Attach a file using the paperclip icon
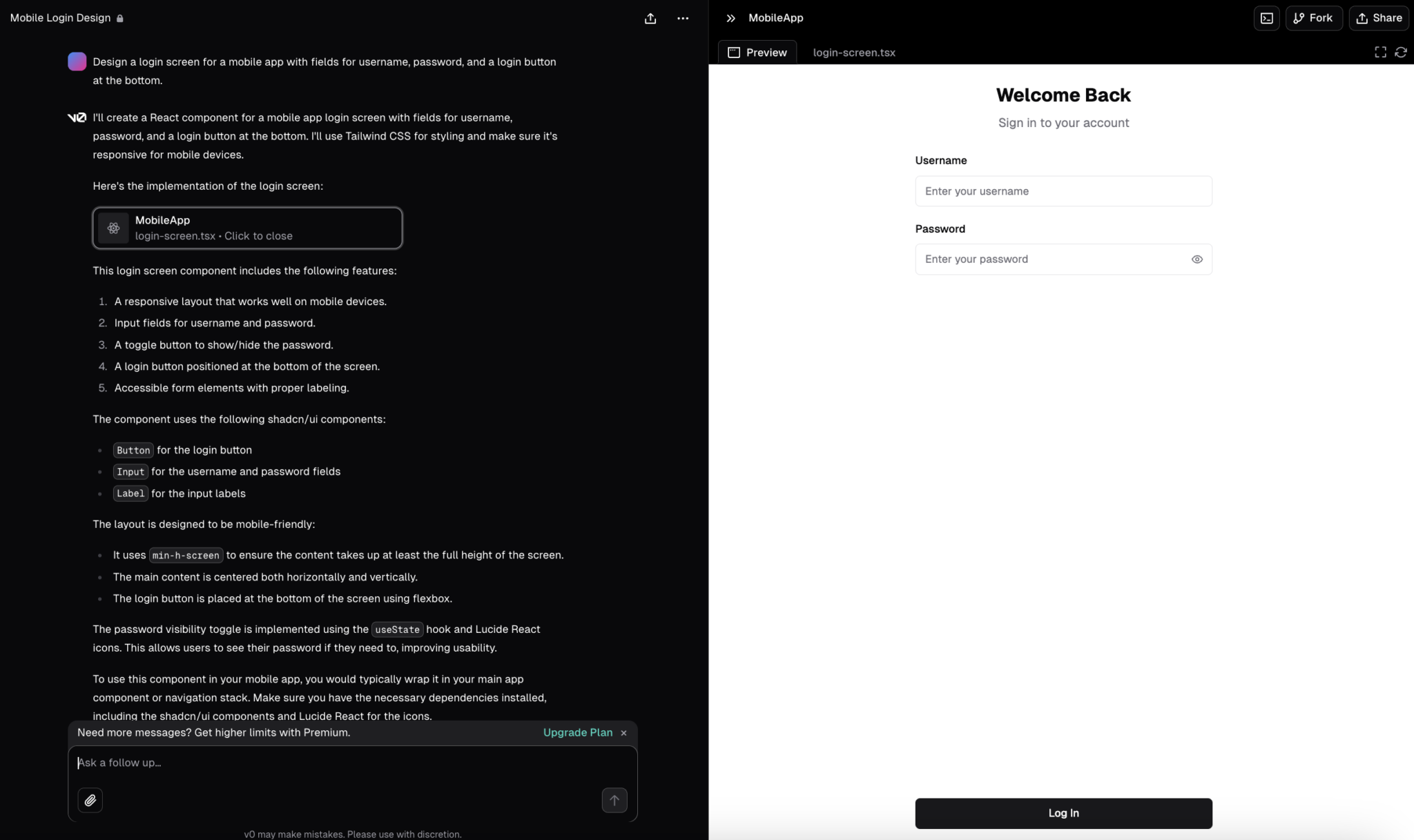Screen dimensions: 1414x840 coord(90,800)
